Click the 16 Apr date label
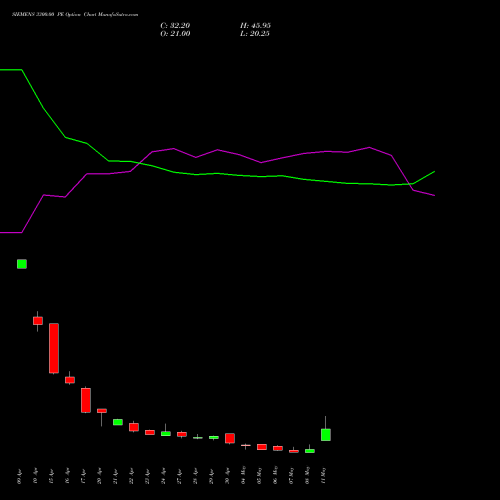The image size is (500, 500). pos(67,476)
